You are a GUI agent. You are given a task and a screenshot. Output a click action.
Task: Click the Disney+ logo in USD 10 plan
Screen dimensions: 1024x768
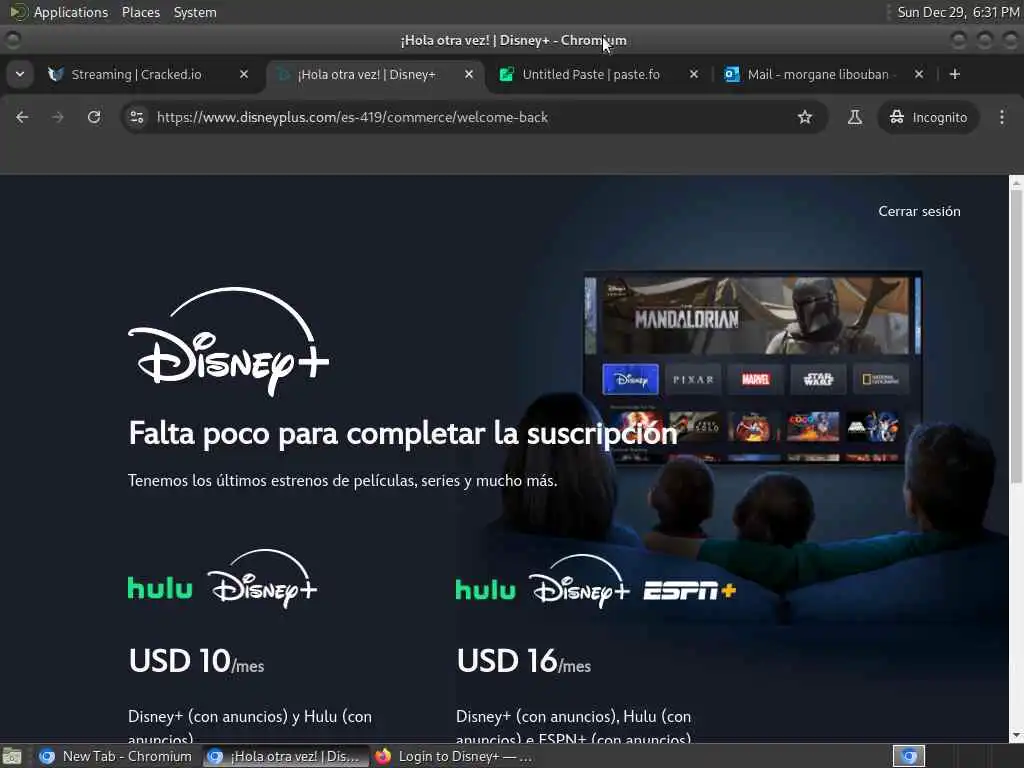(263, 579)
